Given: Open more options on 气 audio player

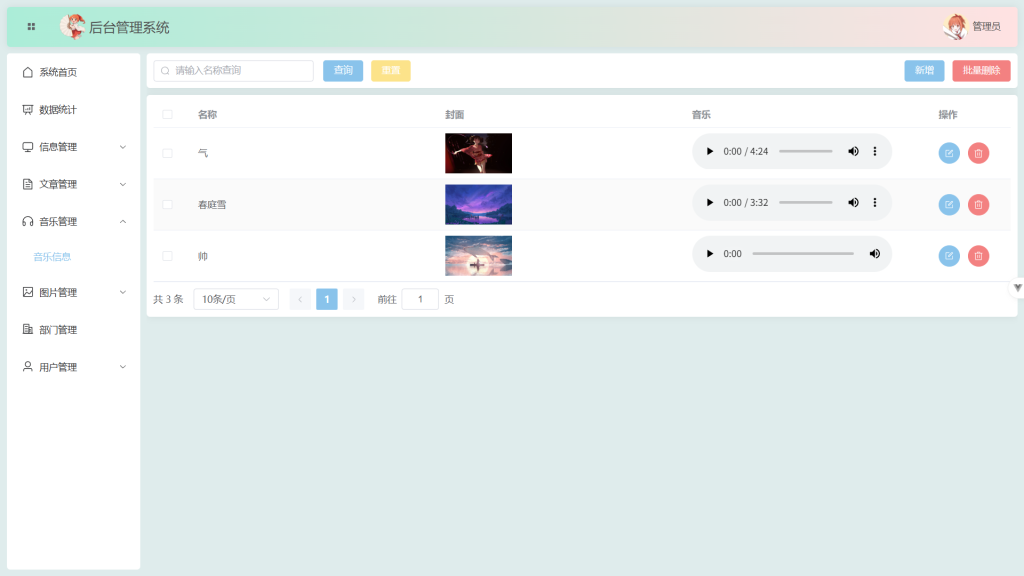Looking at the screenshot, I should [875, 152].
